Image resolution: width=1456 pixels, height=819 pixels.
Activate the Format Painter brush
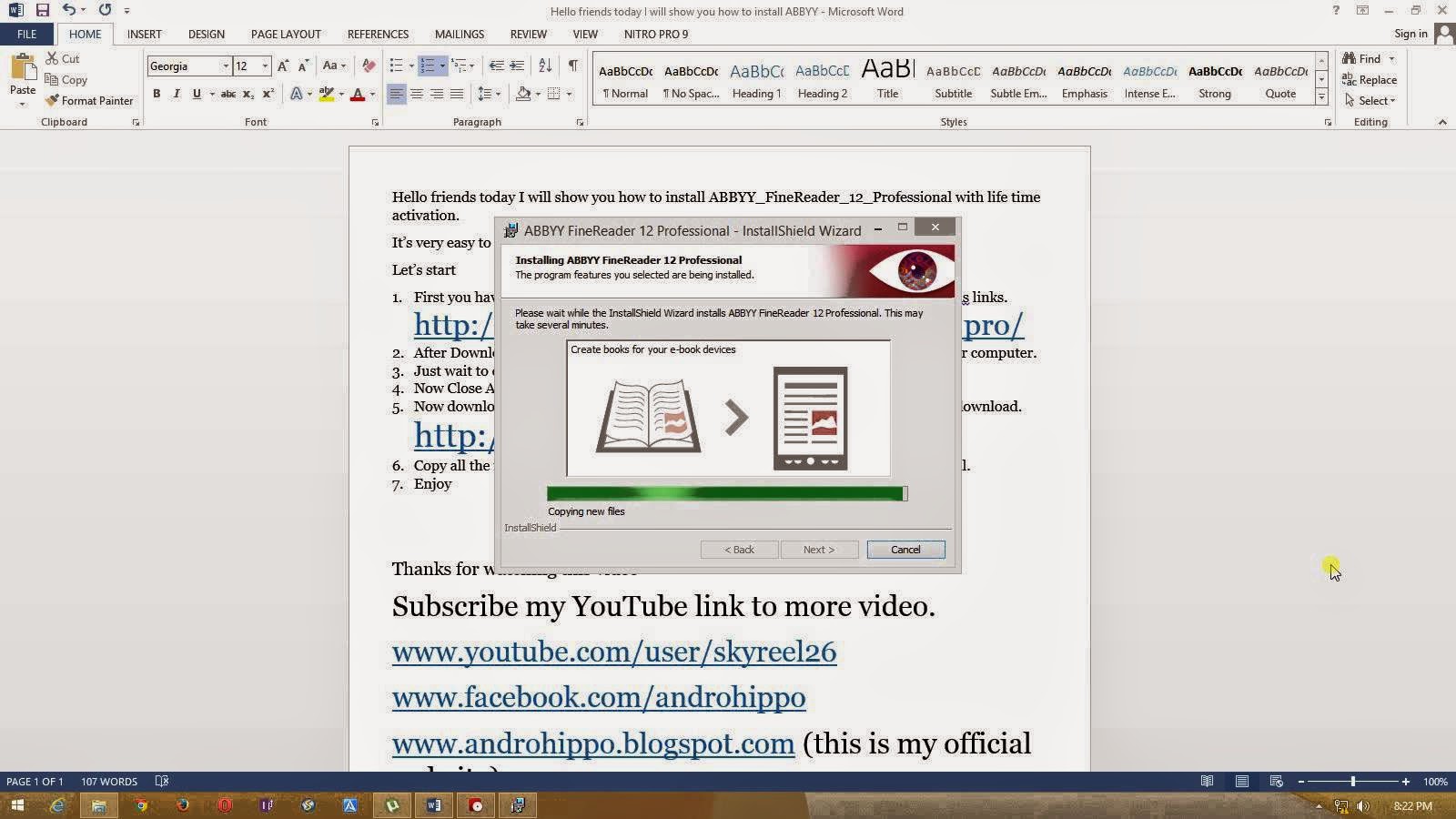(89, 100)
